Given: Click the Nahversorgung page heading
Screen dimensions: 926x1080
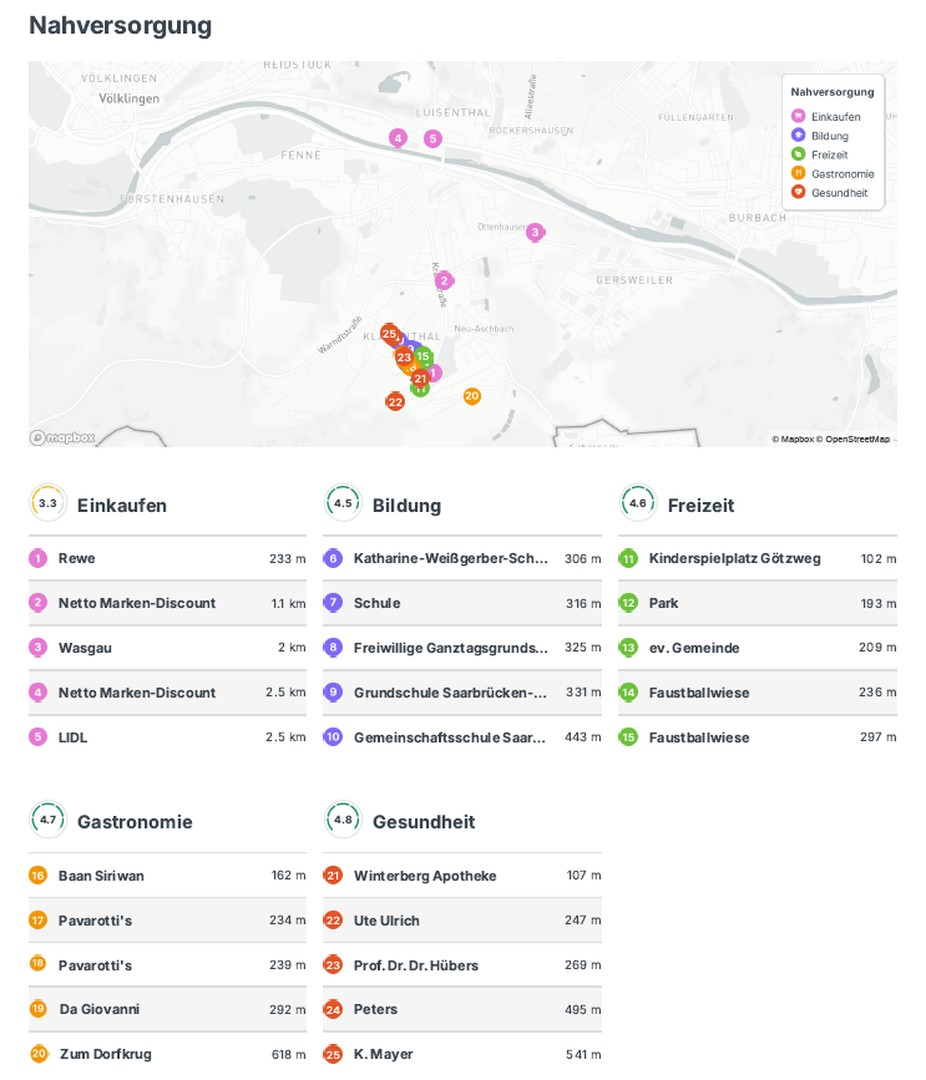Looking at the screenshot, I should pos(121,25).
